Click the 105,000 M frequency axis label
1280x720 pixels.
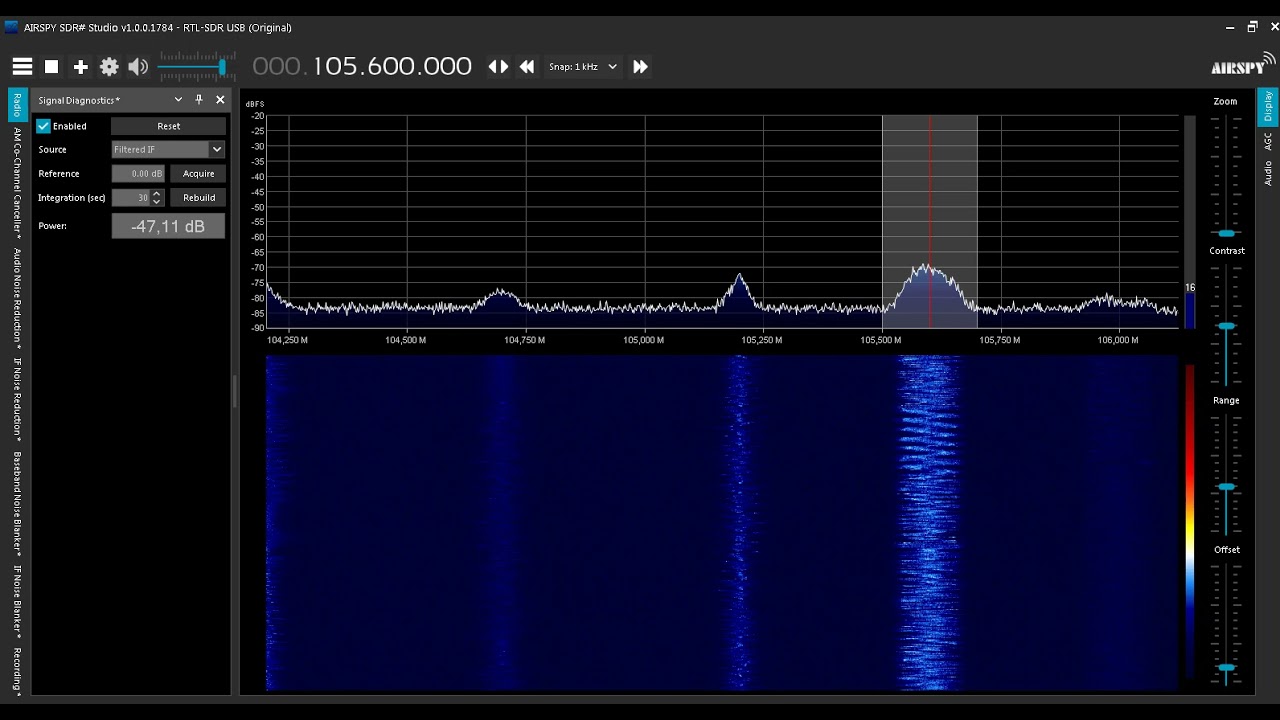644,340
